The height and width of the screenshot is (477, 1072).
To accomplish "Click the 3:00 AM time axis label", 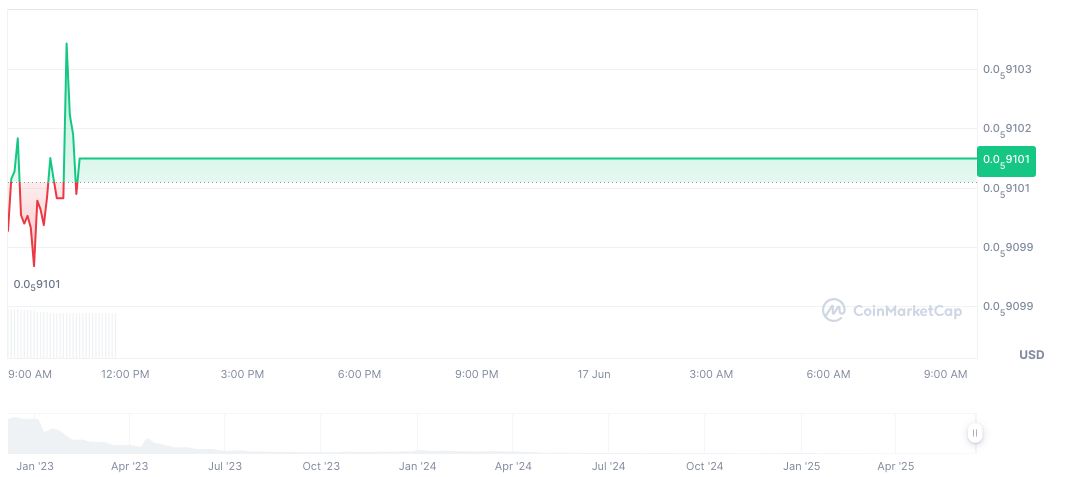I will click(x=711, y=374).
